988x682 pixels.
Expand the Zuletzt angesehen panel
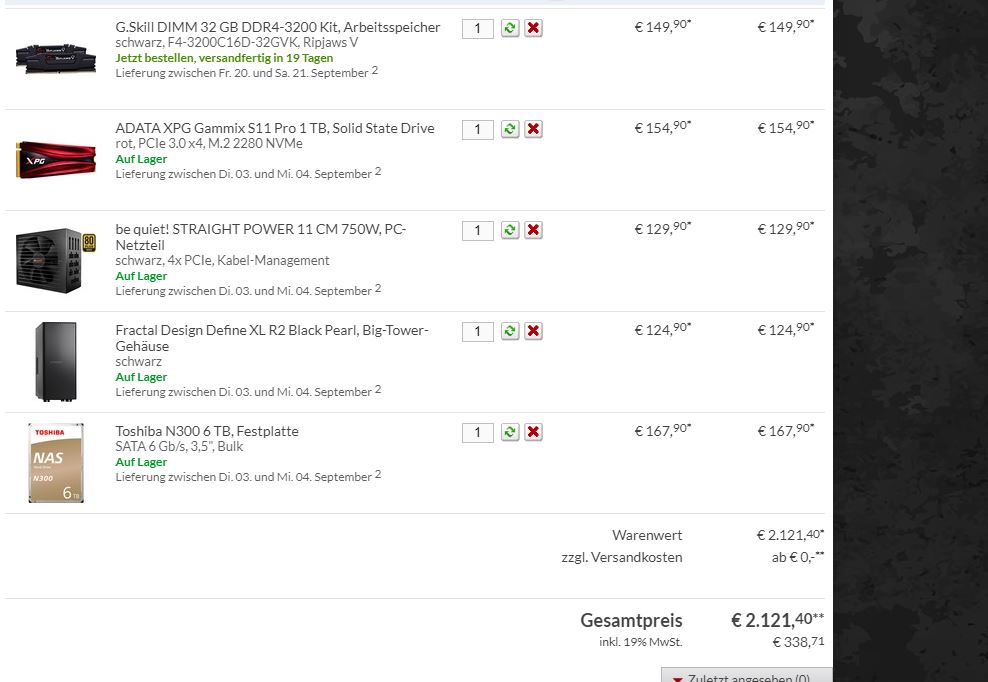tap(746, 676)
